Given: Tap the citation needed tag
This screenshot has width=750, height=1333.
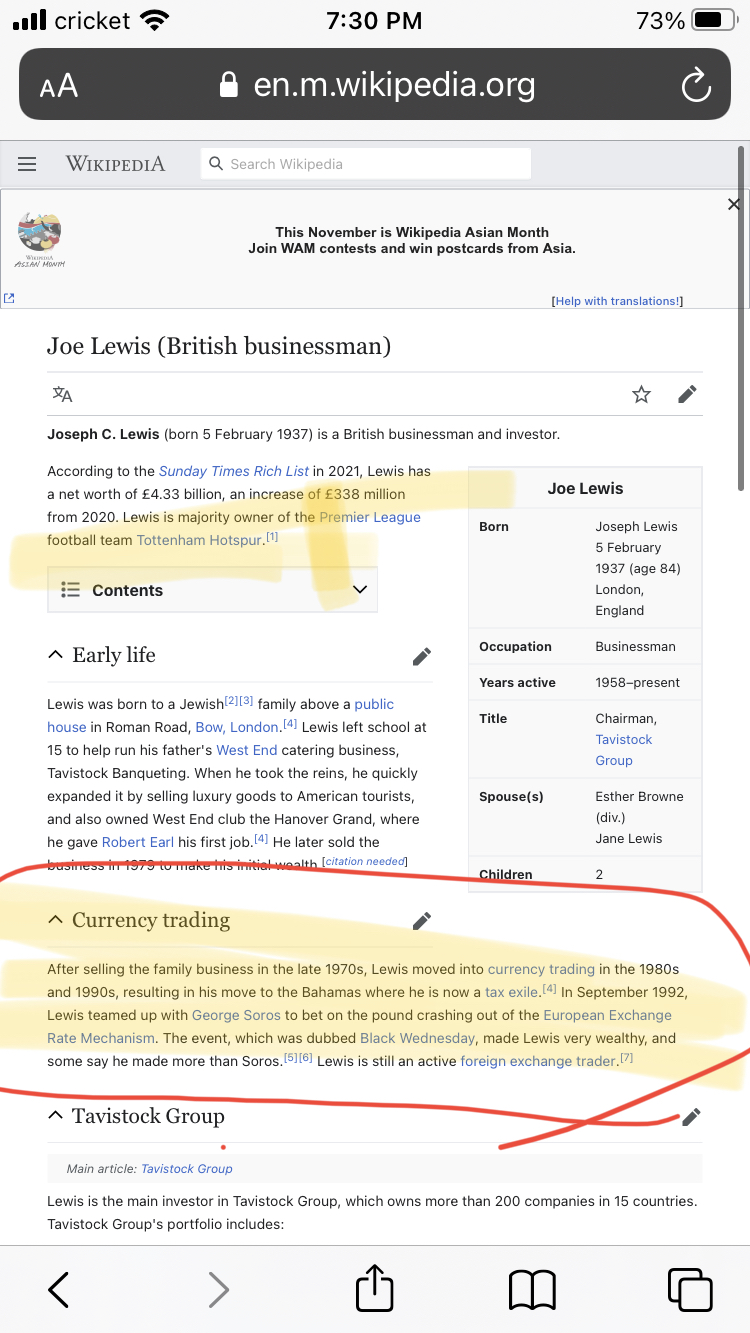Looking at the screenshot, I should 364,861.
